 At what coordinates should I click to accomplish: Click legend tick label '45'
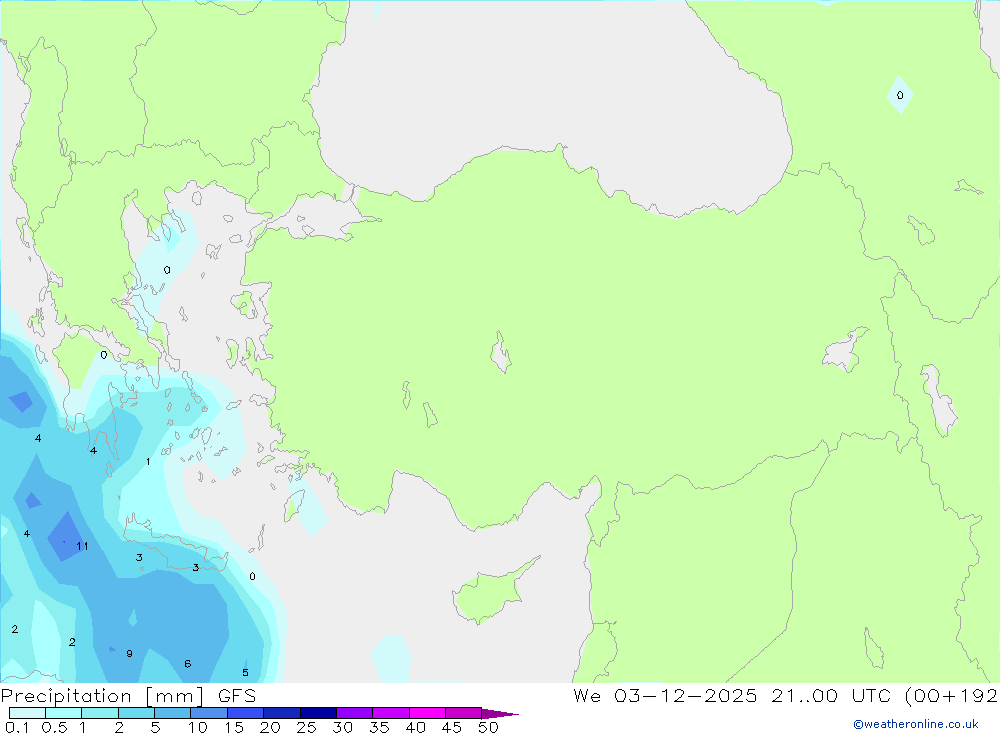pos(452,727)
